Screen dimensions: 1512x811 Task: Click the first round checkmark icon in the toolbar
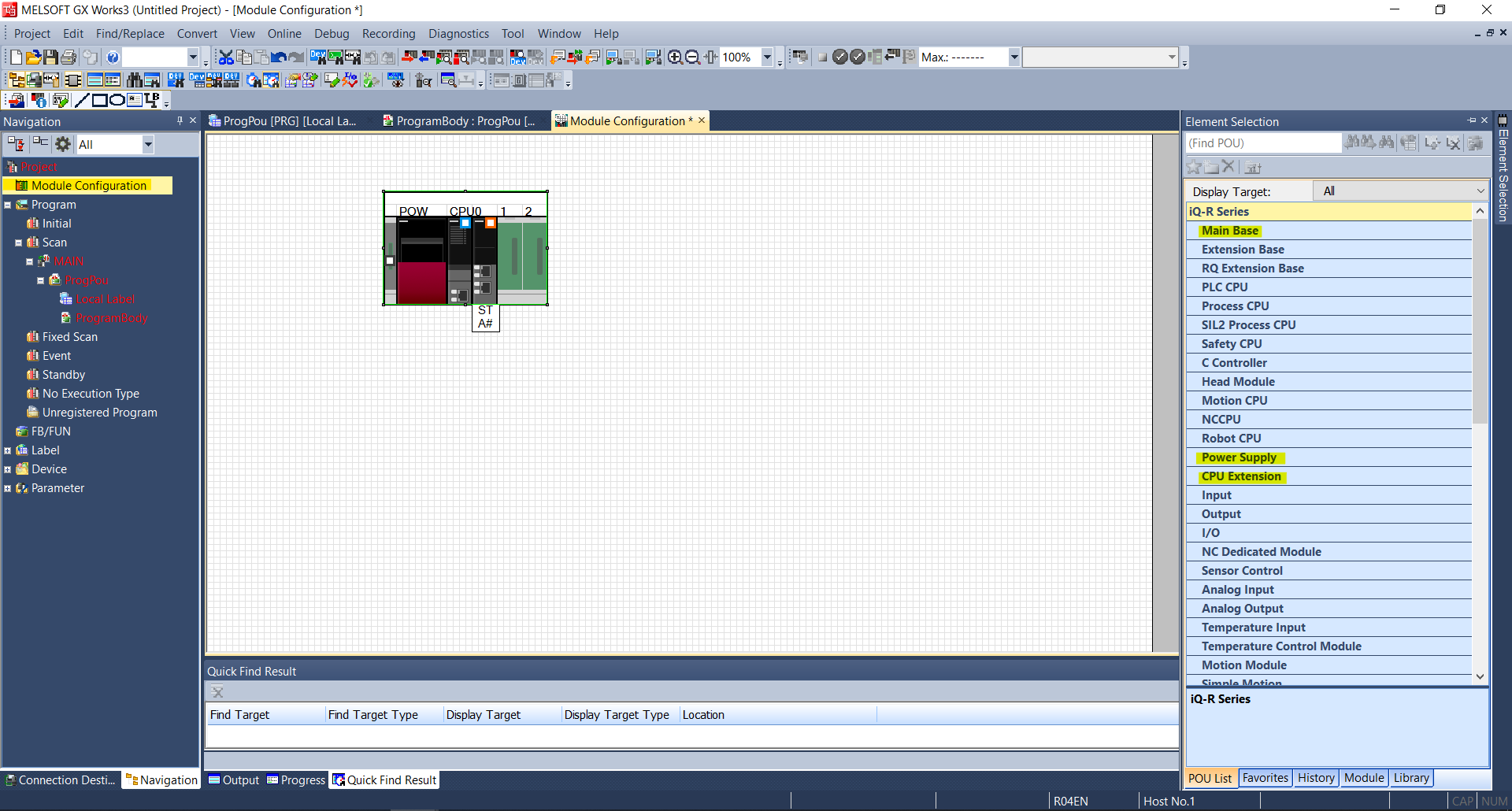point(839,57)
